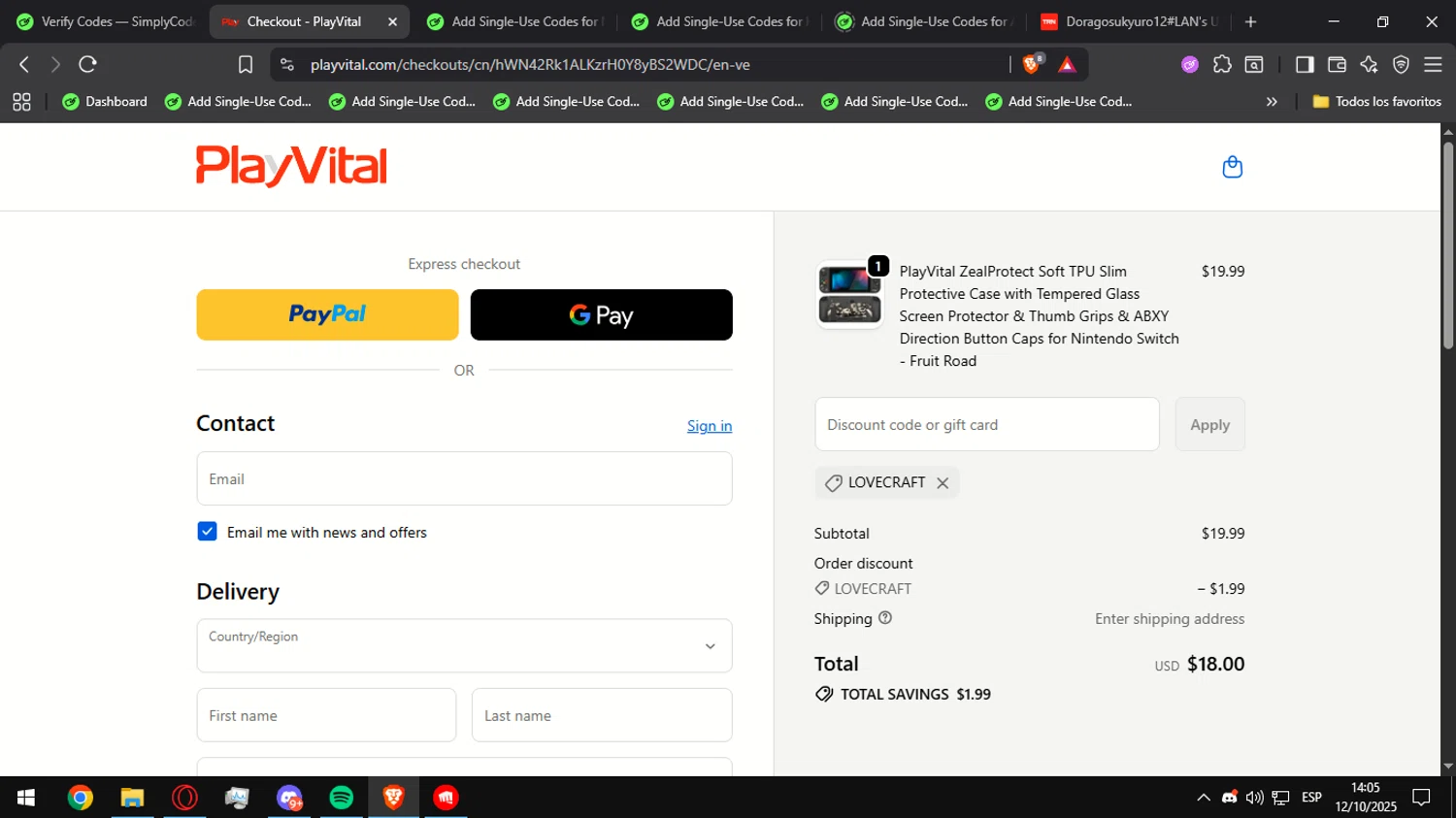Screen dimensions: 1456x818
Task: Launch Chrome from the taskbar
Action: (x=81, y=798)
